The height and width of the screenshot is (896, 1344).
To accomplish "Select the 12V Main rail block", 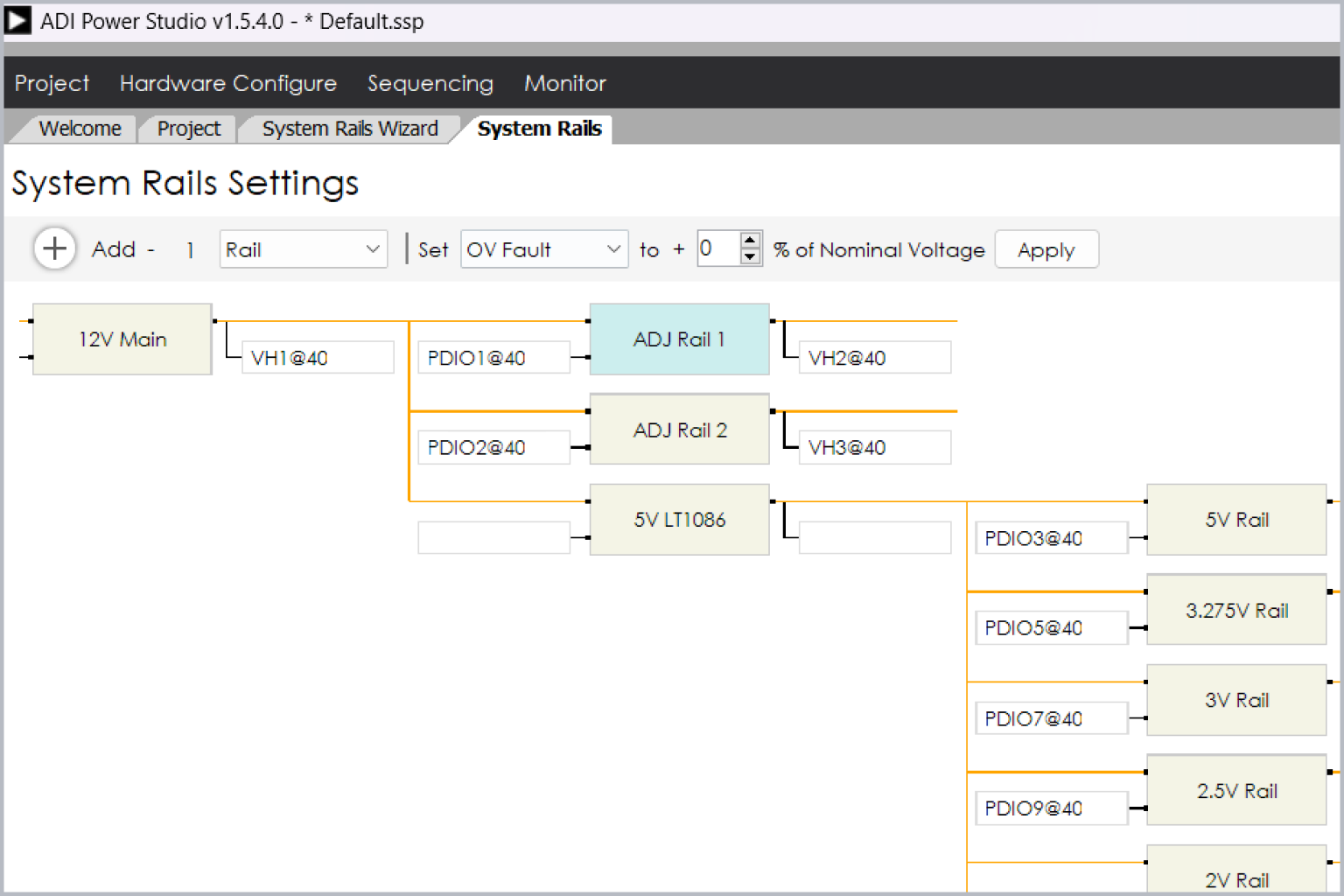I will click(x=122, y=339).
